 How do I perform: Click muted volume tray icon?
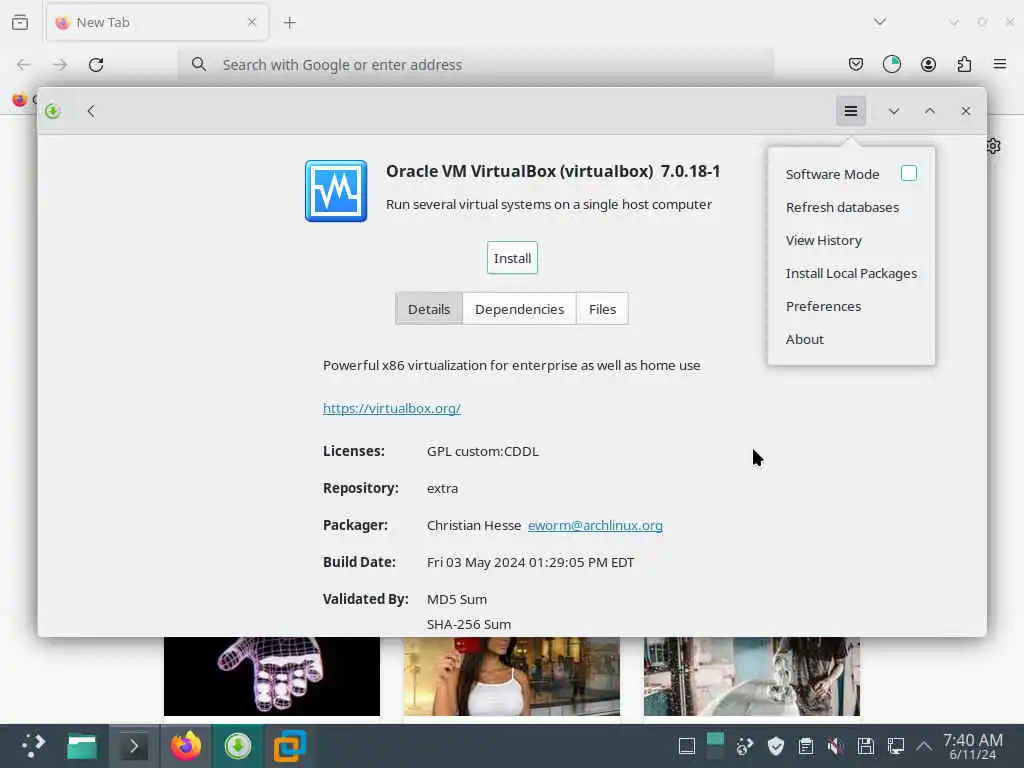click(835, 746)
